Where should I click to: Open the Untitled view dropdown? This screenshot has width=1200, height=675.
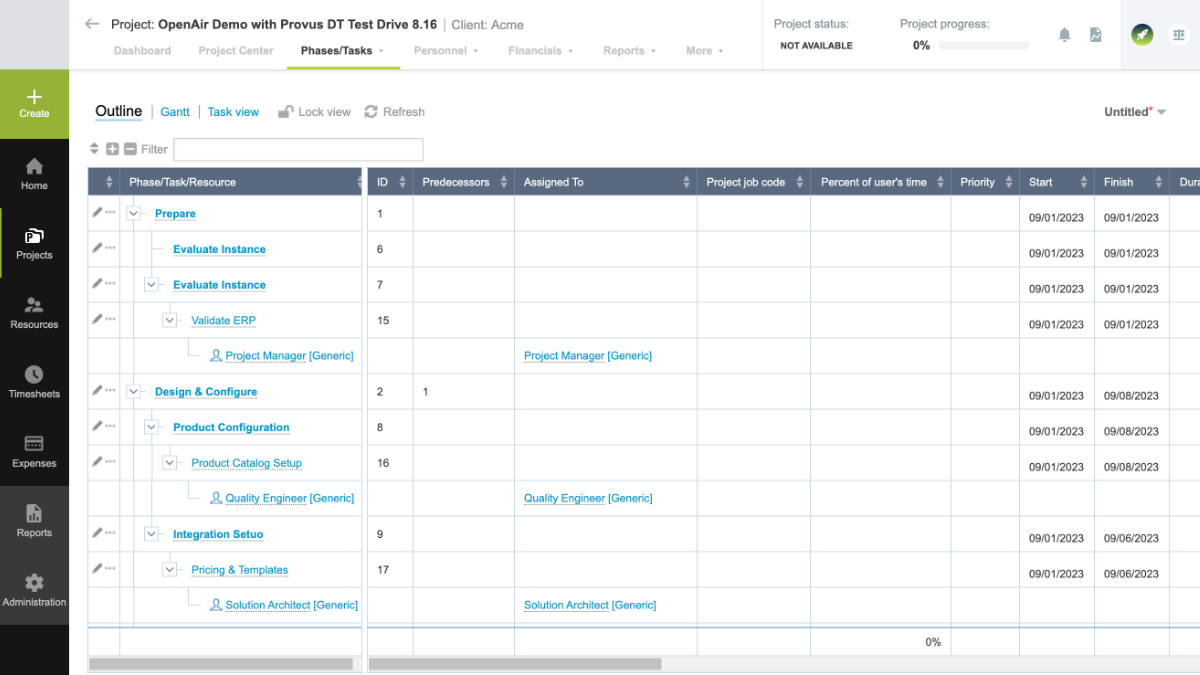pos(1135,112)
